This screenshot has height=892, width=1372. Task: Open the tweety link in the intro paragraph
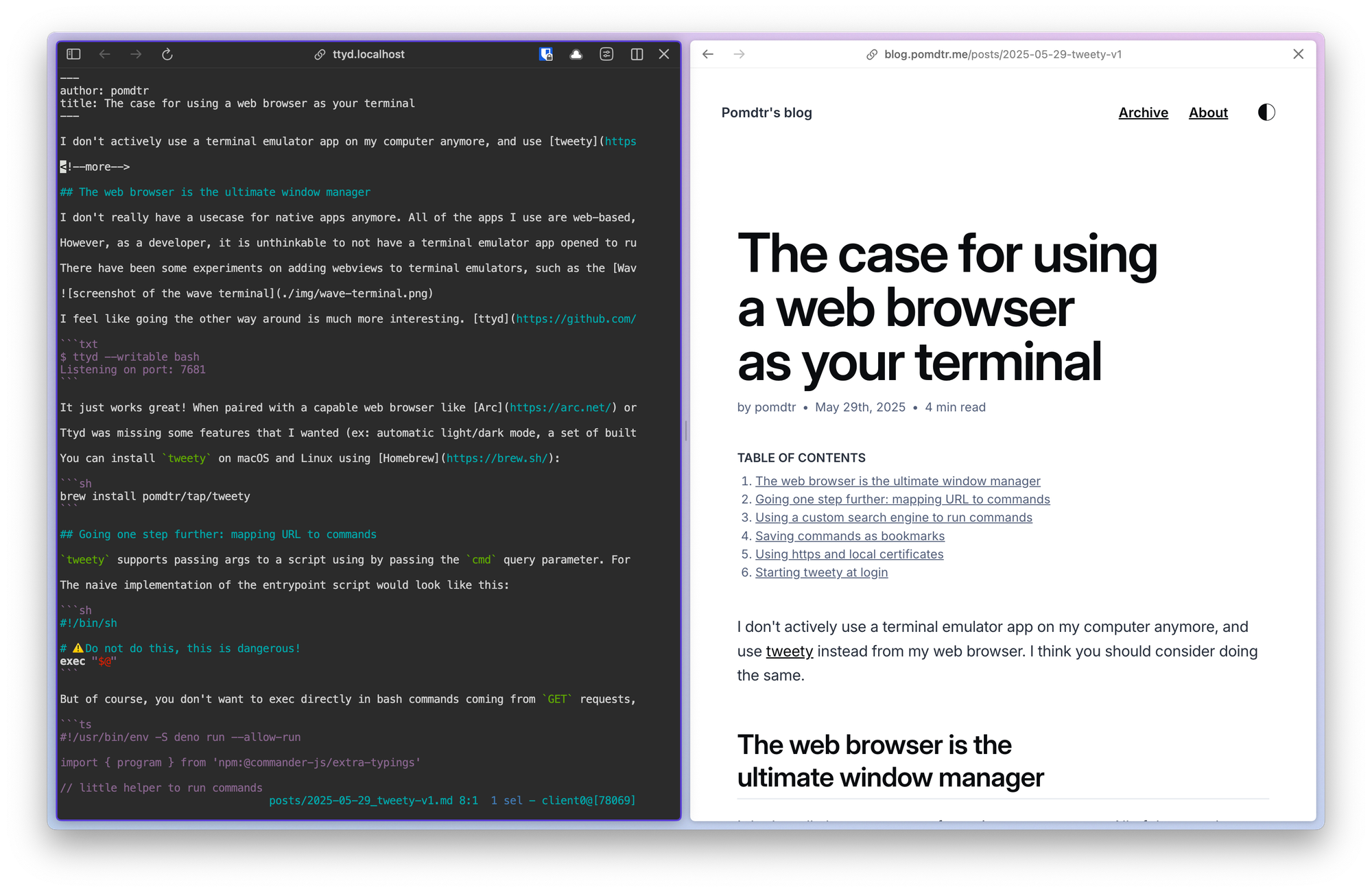[x=789, y=651]
